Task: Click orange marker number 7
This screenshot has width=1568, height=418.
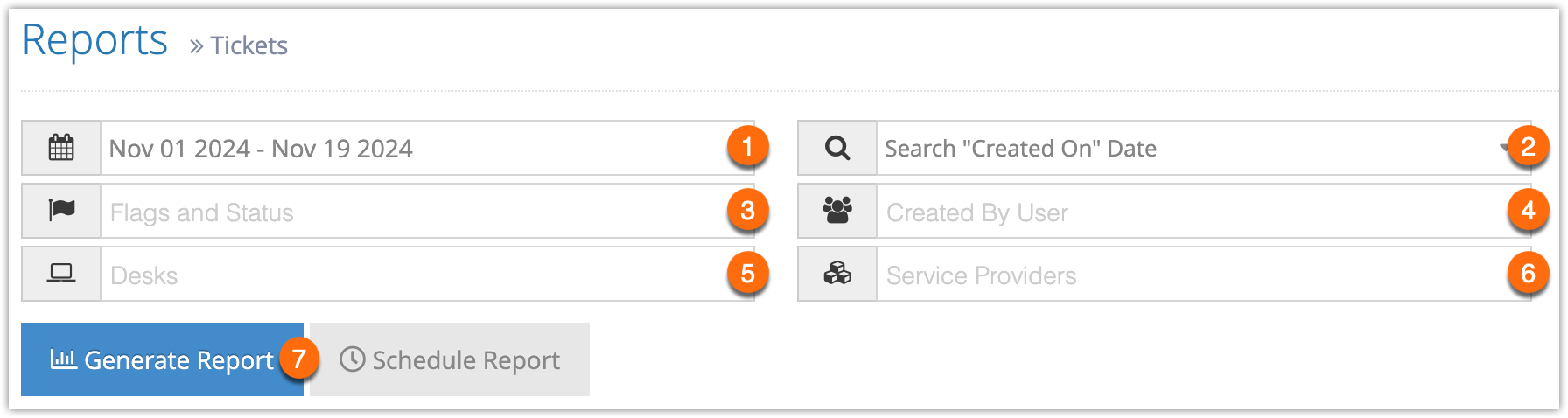Action: (299, 359)
